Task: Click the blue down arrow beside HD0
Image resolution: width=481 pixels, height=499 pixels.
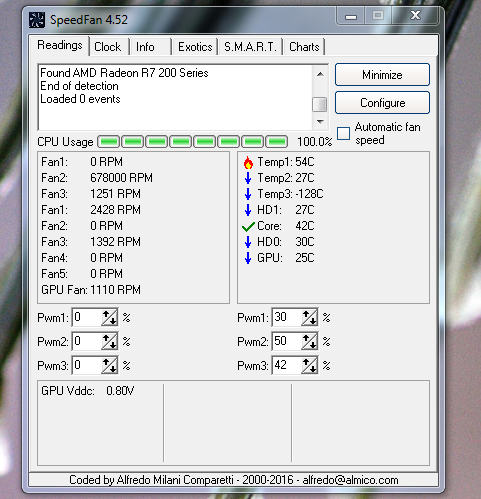Action: point(248,242)
